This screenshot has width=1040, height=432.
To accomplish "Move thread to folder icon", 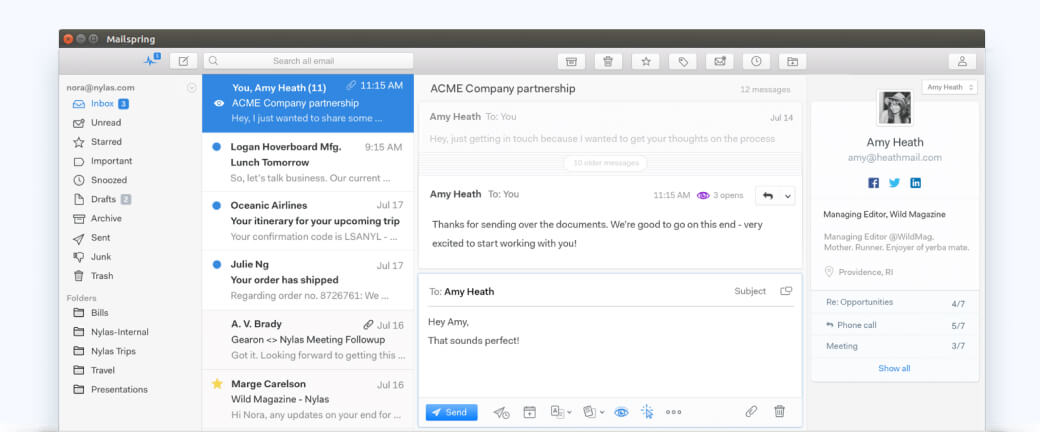I will [793, 61].
